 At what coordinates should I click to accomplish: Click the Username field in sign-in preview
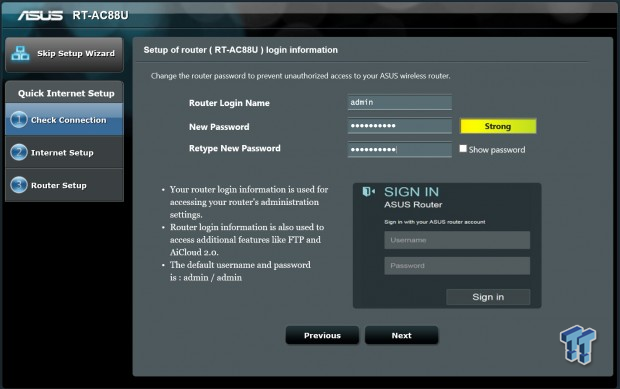tap(457, 240)
